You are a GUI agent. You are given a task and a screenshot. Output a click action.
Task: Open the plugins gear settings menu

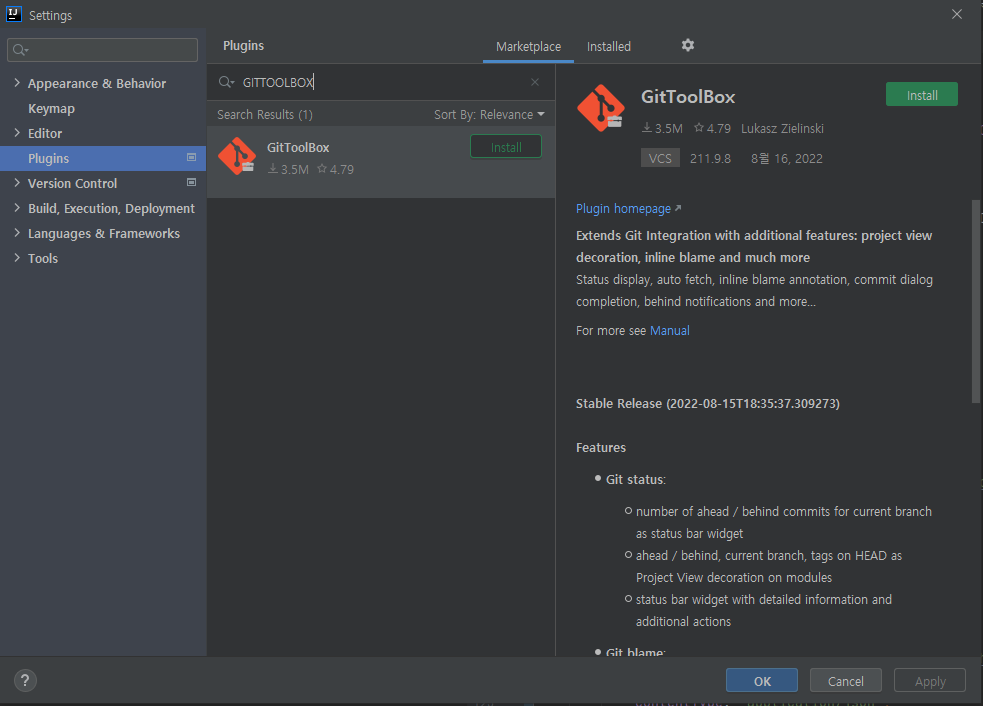(688, 45)
